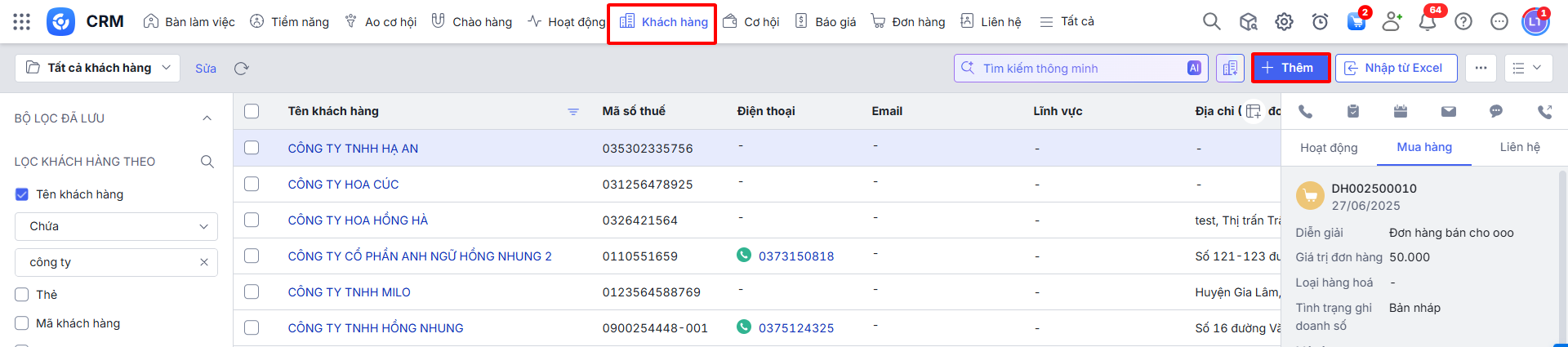Open the CÔNG TY TNHH MILO link
The width and height of the screenshot is (1568, 347).
point(349,292)
